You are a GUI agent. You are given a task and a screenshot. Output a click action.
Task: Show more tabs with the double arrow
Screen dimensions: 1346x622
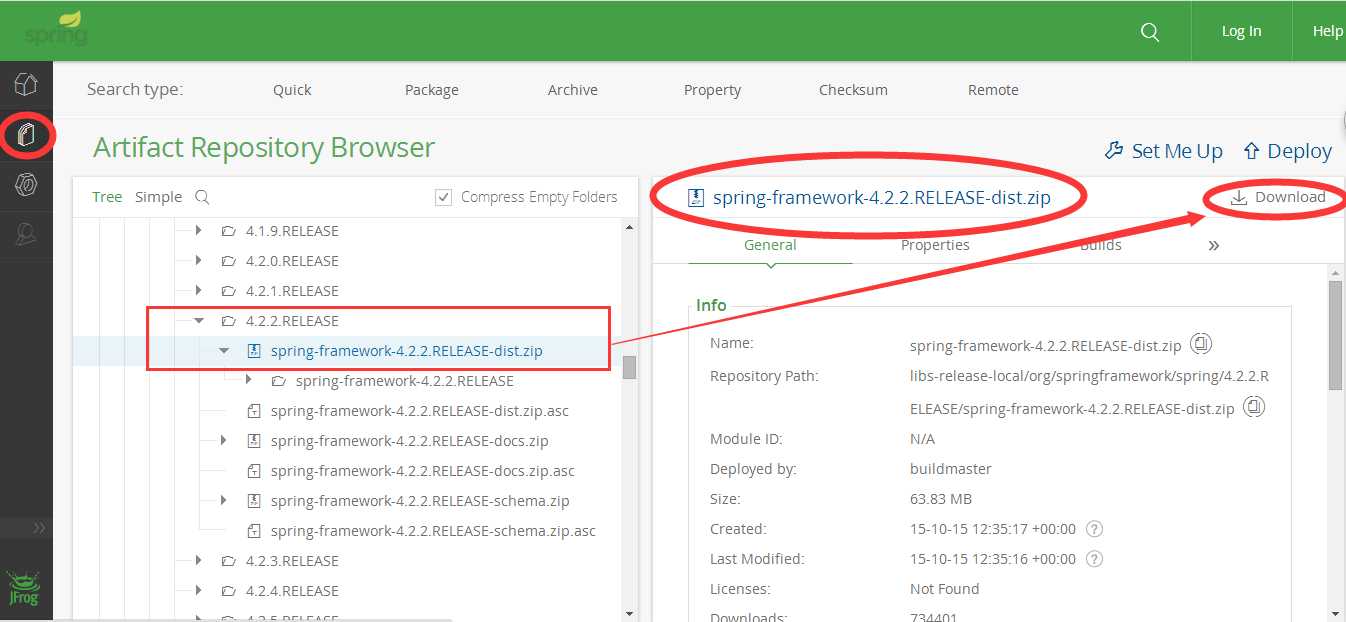coord(1214,245)
